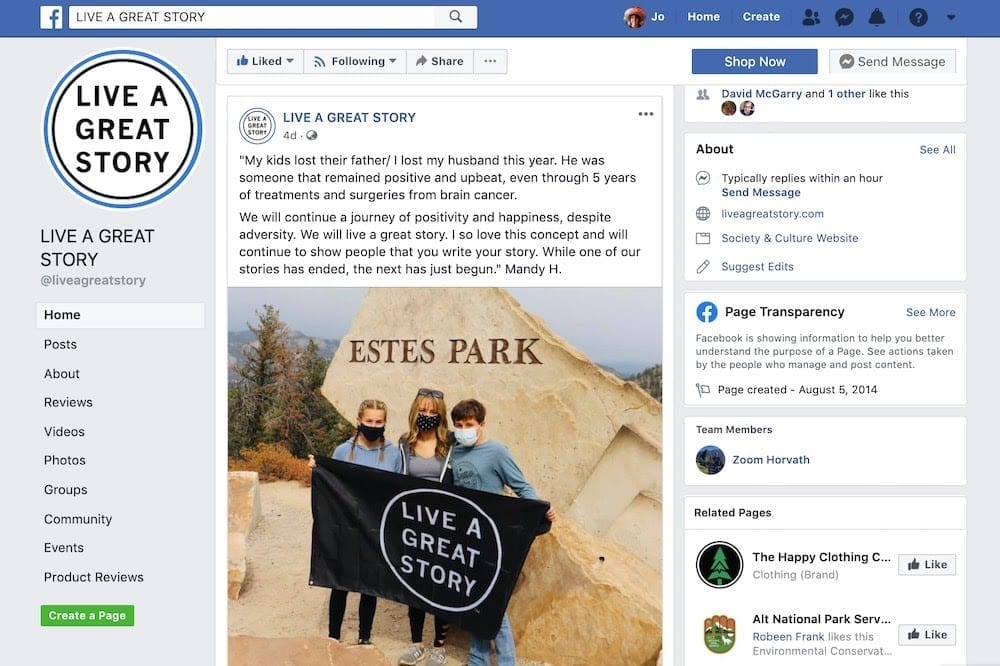Click the Alt National Park Service logo
The width and height of the screenshot is (1000, 666).
[719, 634]
